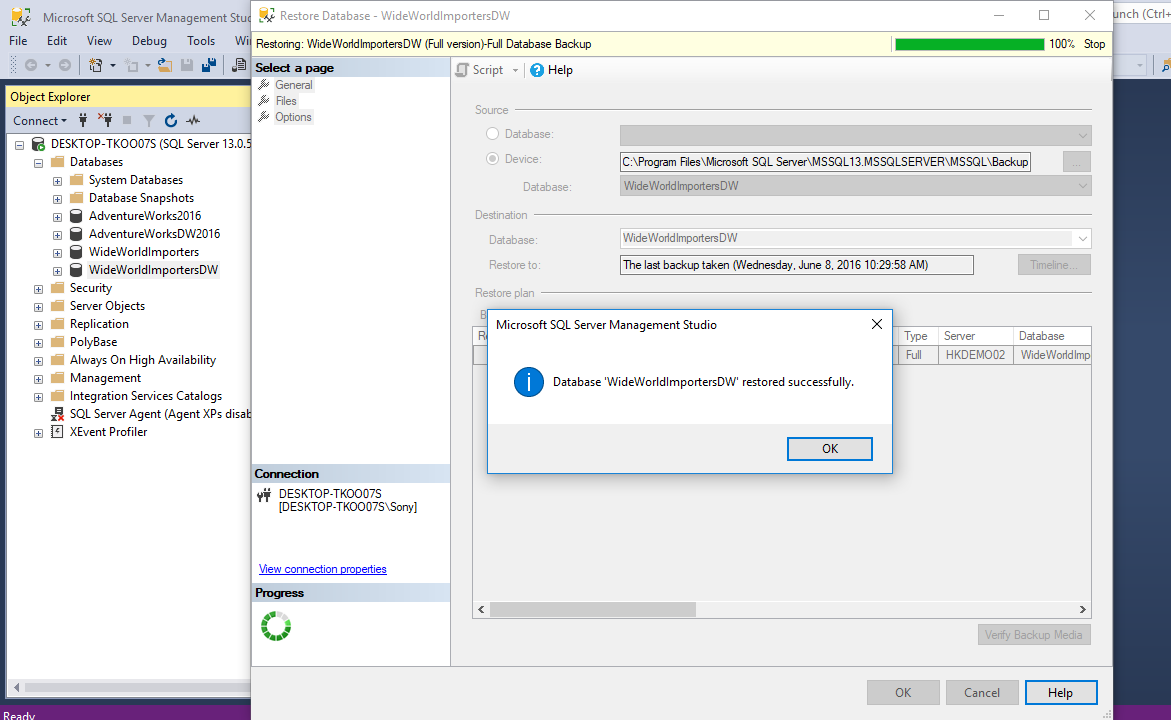
Task: Click the New Project toolbar icon
Action: pos(96,66)
